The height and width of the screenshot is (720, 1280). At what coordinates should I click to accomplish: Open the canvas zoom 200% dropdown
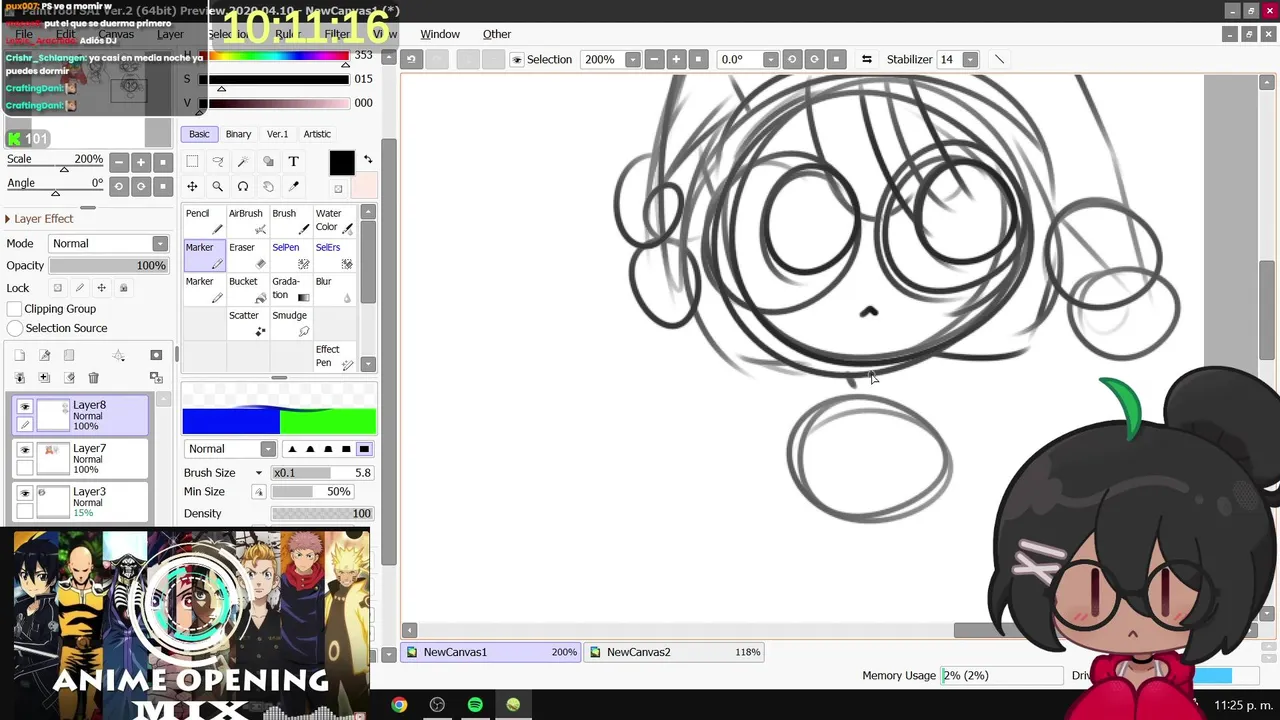[632, 60]
